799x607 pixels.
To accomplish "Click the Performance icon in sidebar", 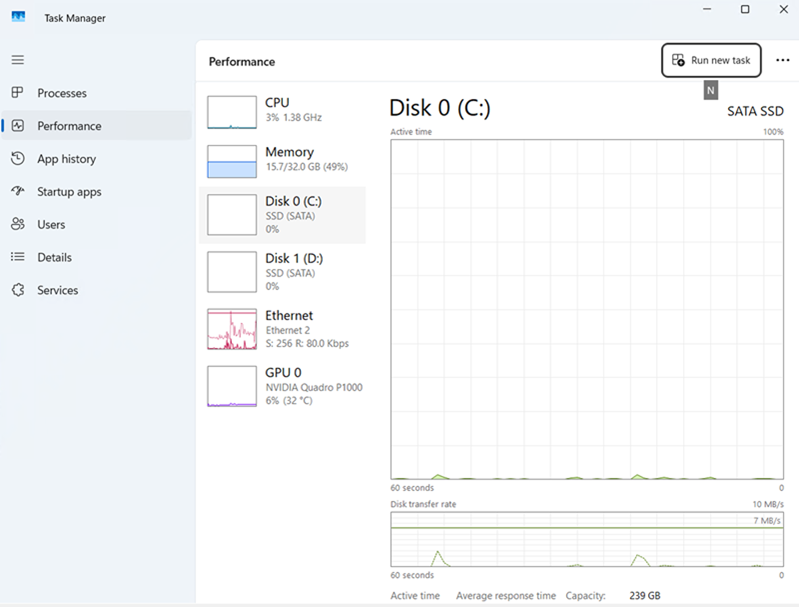I will 17,126.
